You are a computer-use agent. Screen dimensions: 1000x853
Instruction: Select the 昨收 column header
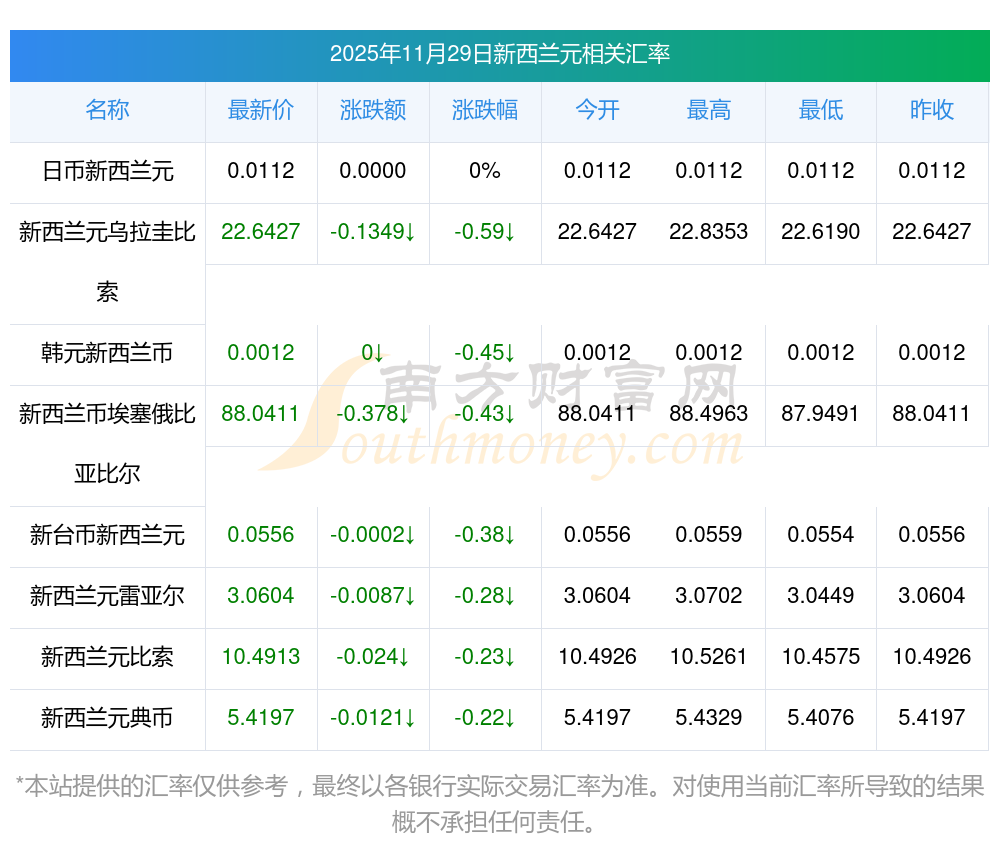click(931, 110)
